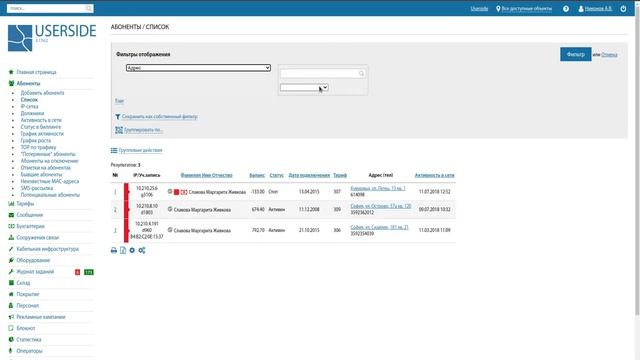Click the double gears icon below table
Screen dimensions: 640x360
pyautogui.click(x=142, y=250)
